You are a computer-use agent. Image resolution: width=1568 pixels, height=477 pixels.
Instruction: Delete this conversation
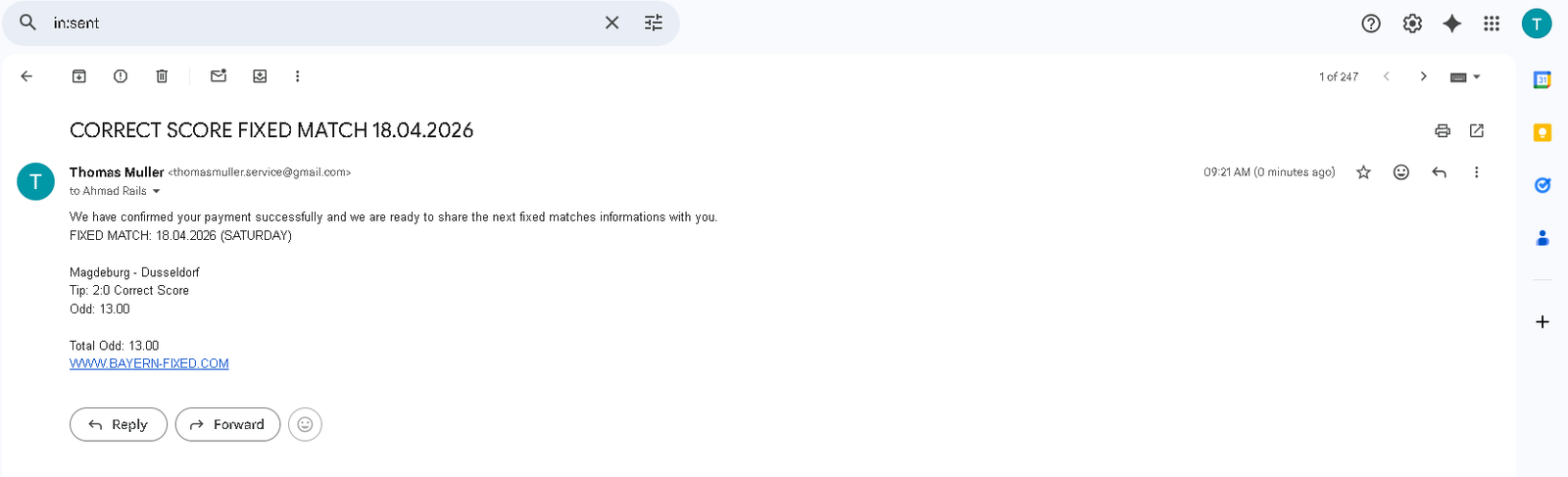click(x=162, y=76)
